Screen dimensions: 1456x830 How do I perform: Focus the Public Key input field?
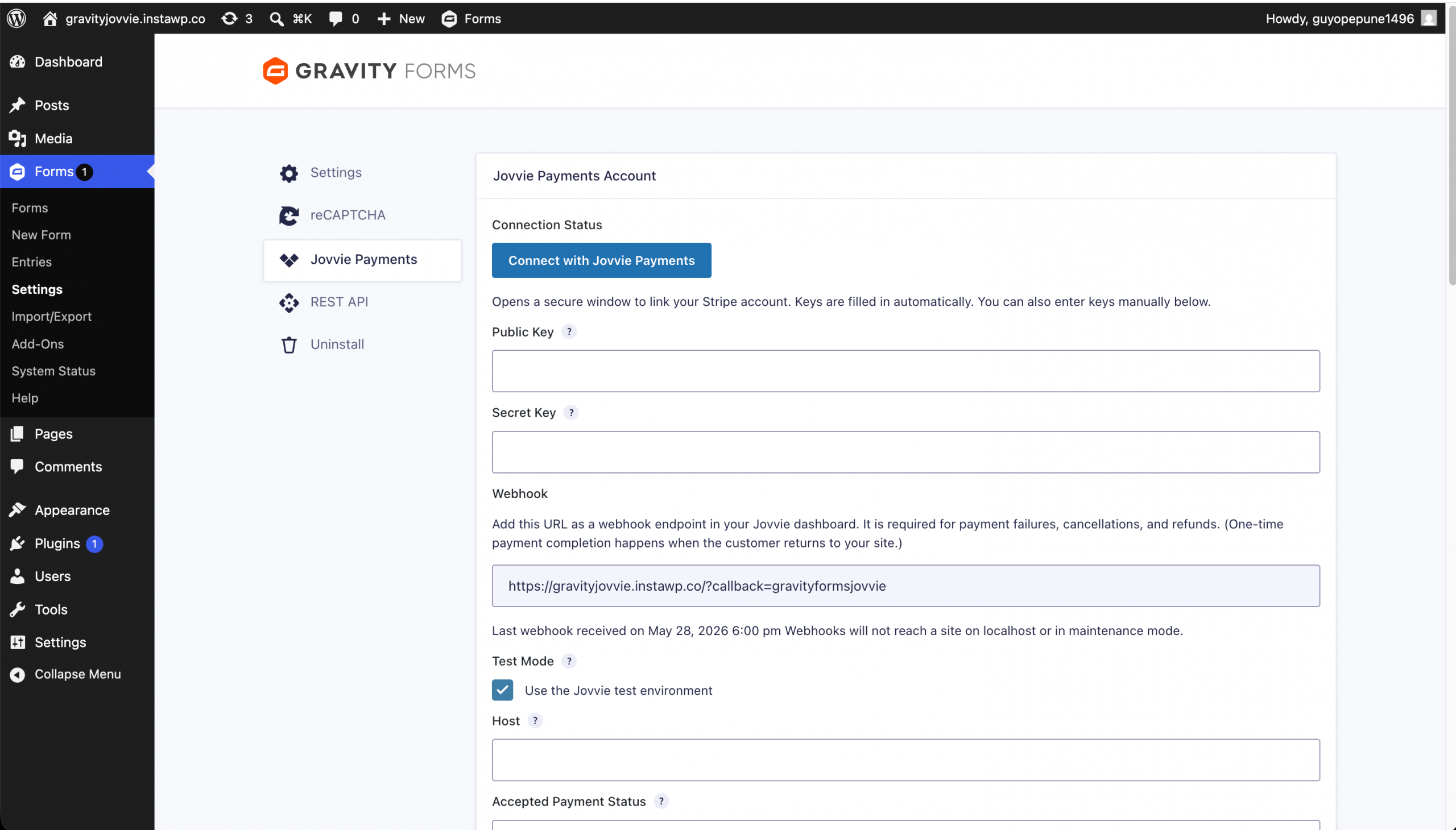coord(905,371)
